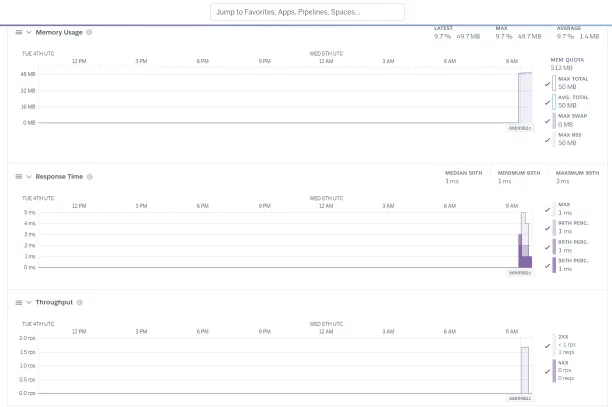Click the release marker on Throughput chart
612x407 pixels.
520,398
